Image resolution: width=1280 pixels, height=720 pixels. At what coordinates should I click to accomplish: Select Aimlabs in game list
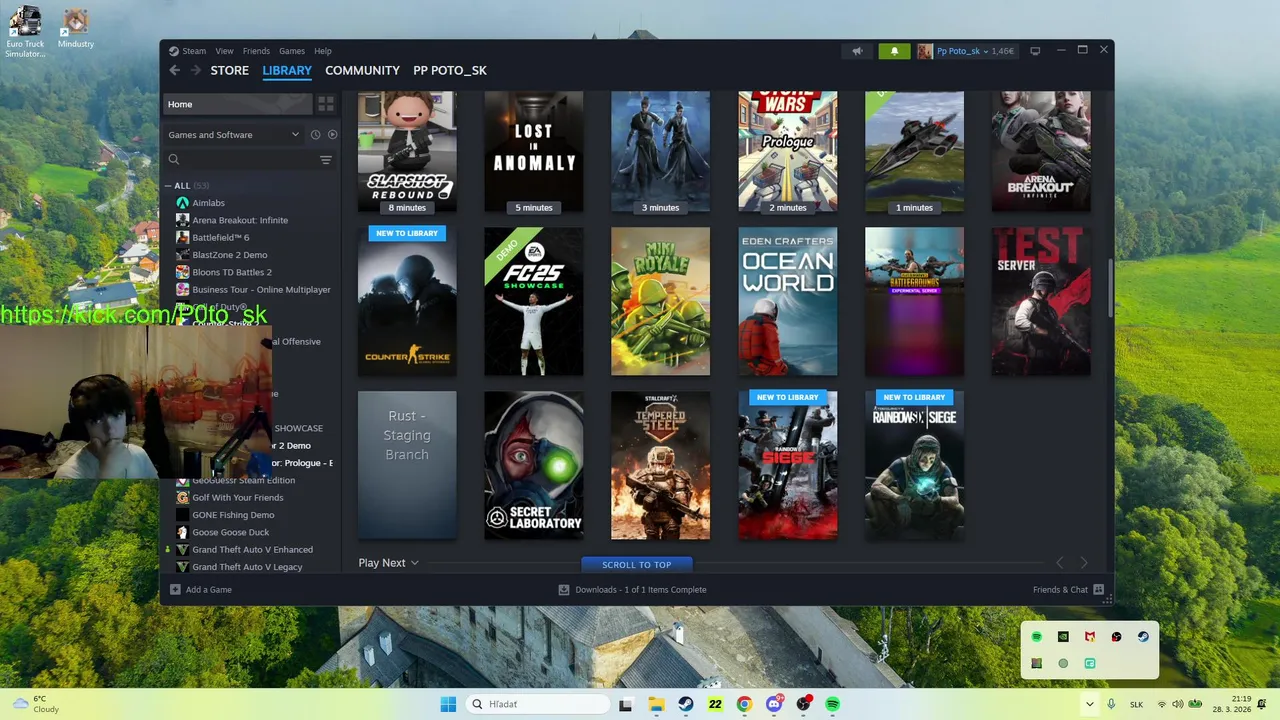coord(208,203)
